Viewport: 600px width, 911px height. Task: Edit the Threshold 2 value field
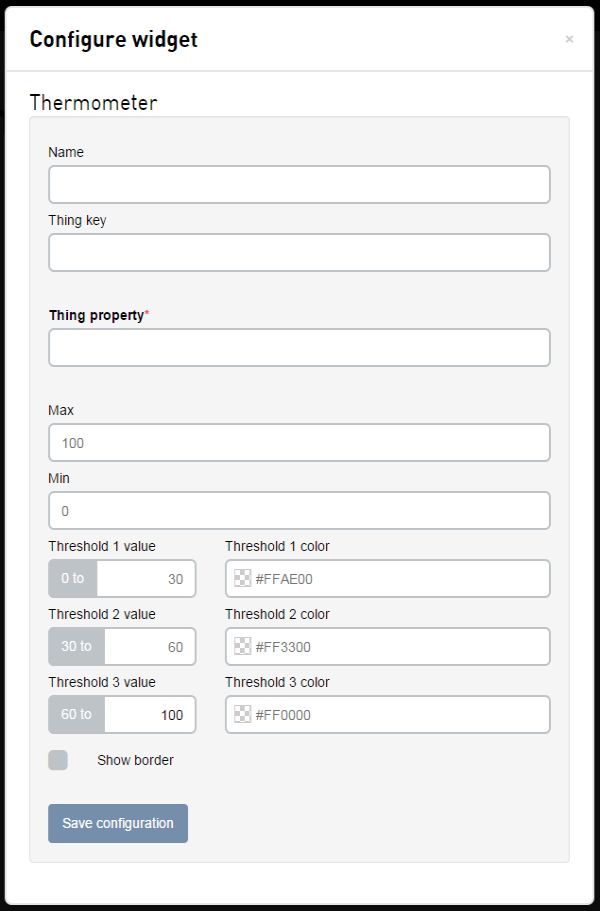click(x=149, y=647)
